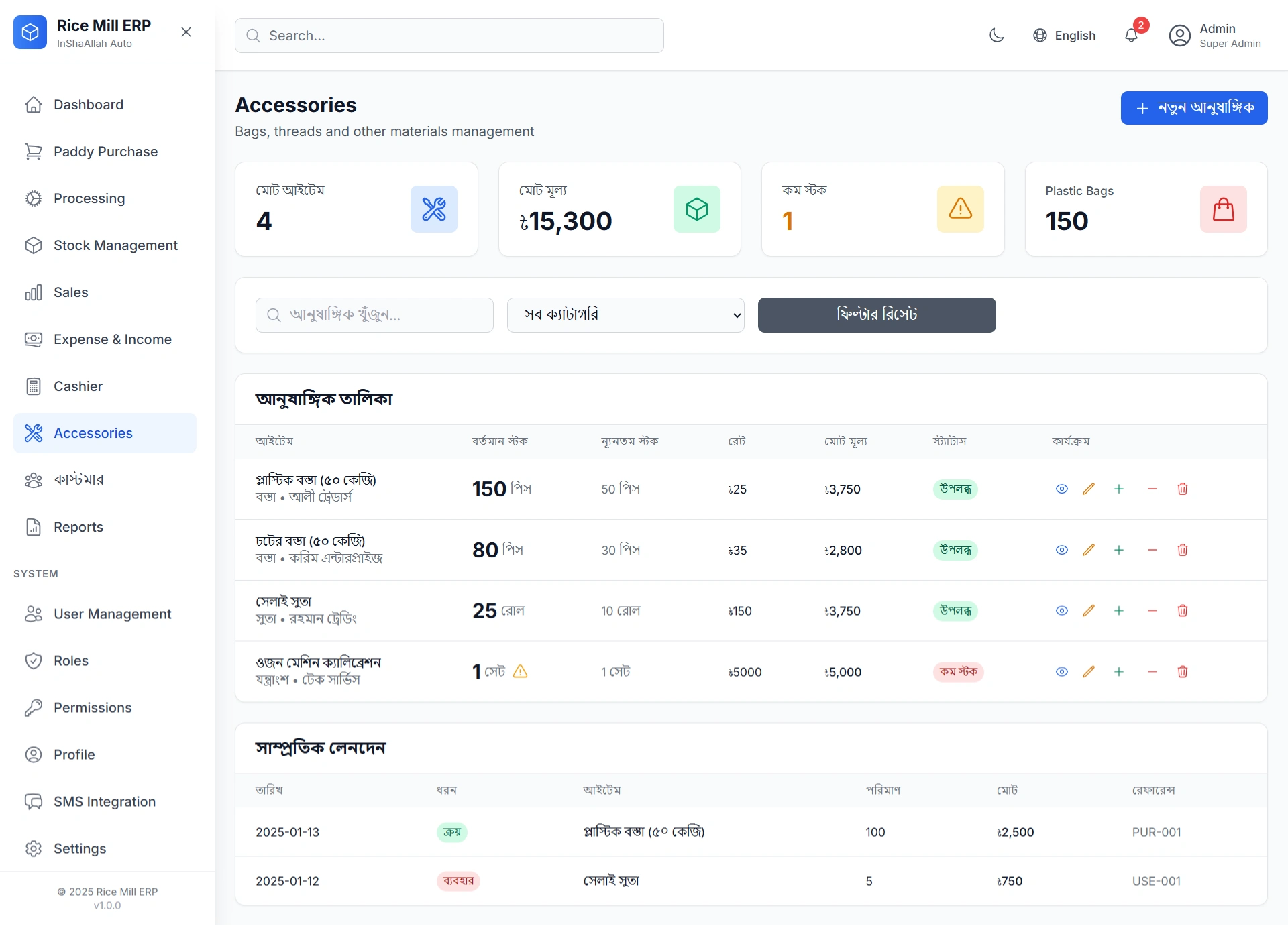Open SMS Integration sidebar icon

[34, 802]
